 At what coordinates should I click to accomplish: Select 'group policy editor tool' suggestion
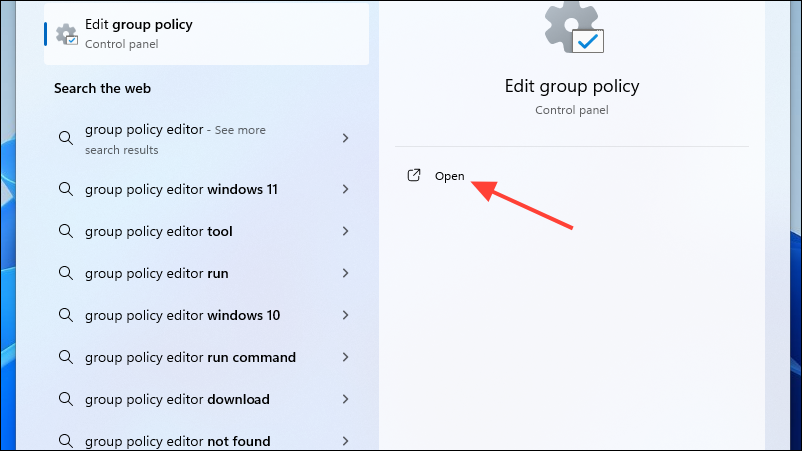pyautogui.click(x=206, y=231)
